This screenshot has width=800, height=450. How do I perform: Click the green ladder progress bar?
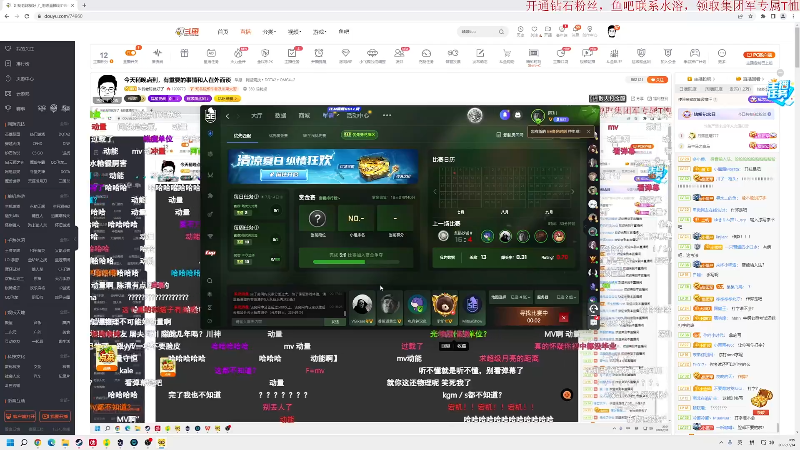[x=356, y=262]
